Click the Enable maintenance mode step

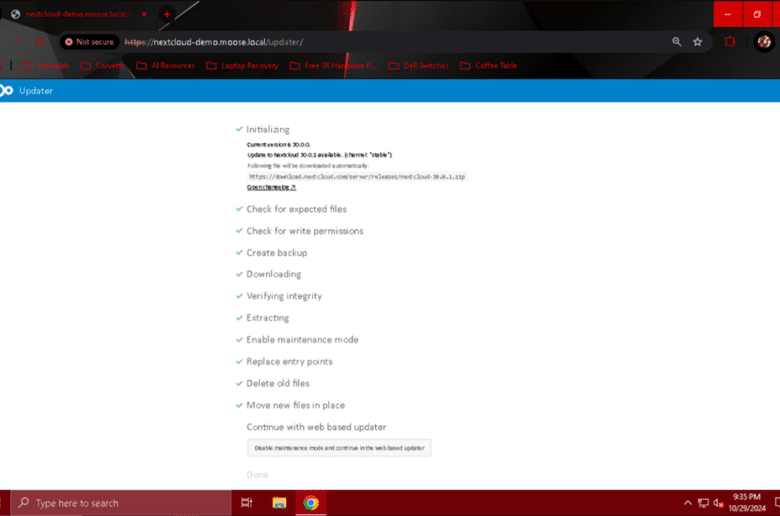tap(302, 340)
